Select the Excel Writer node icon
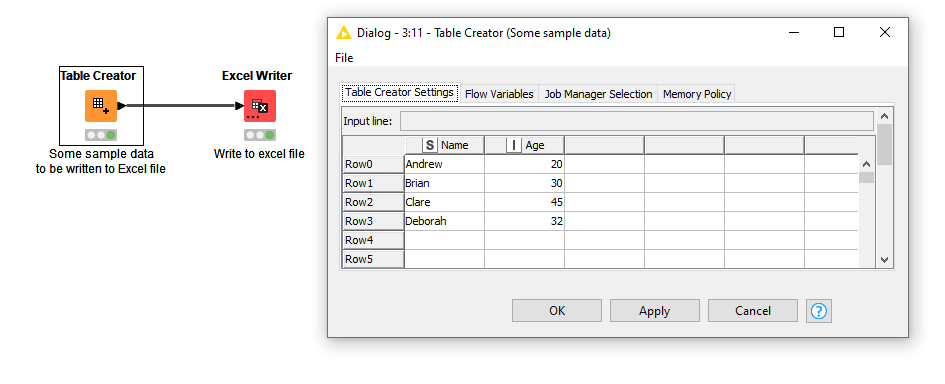 pos(260,106)
